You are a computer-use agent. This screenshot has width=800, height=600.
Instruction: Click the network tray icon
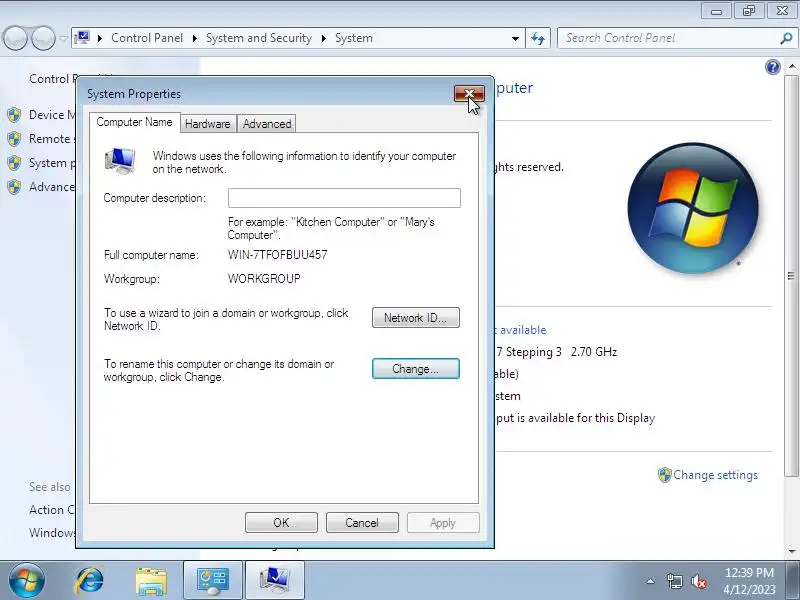pos(674,581)
